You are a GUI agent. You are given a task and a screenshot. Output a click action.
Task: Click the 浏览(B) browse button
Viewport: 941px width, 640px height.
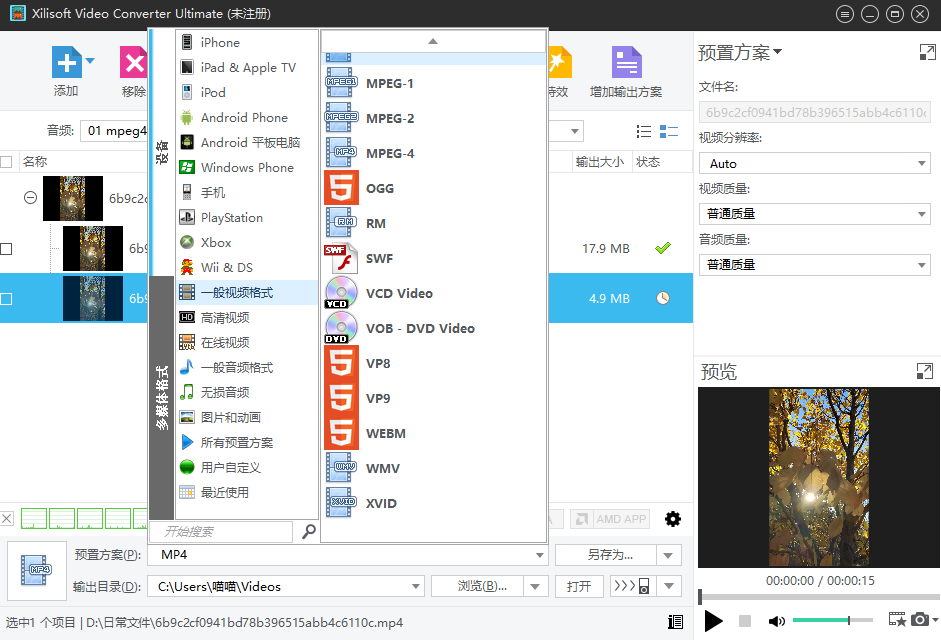484,586
